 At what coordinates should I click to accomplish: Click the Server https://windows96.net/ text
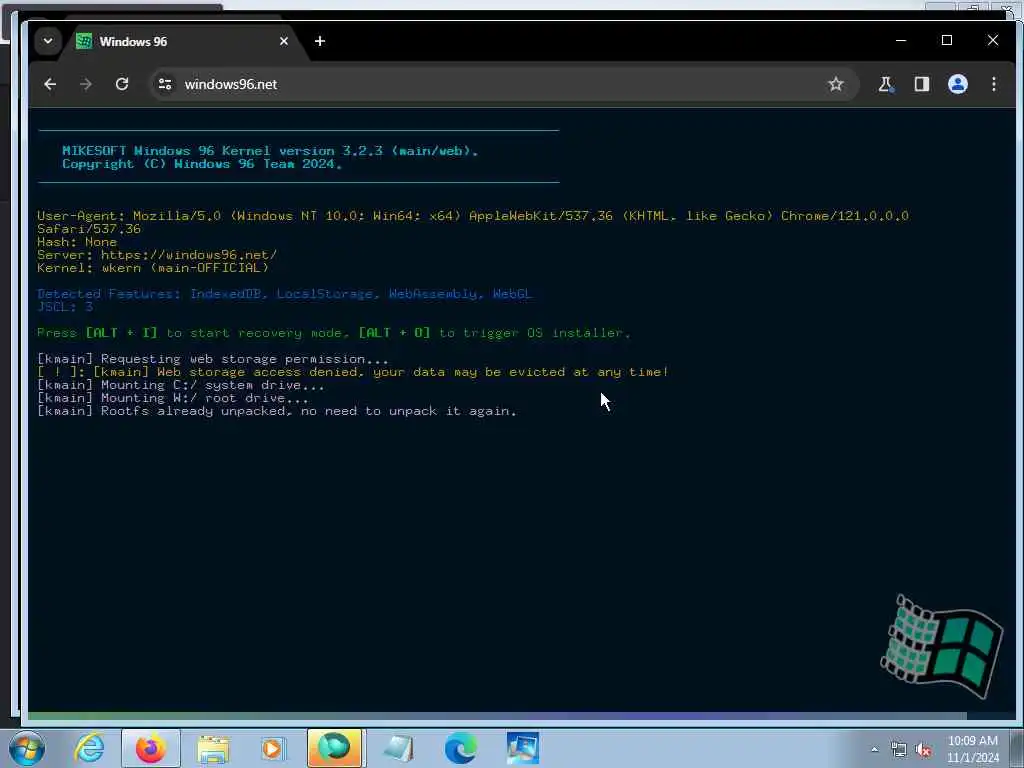coord(157,255)
